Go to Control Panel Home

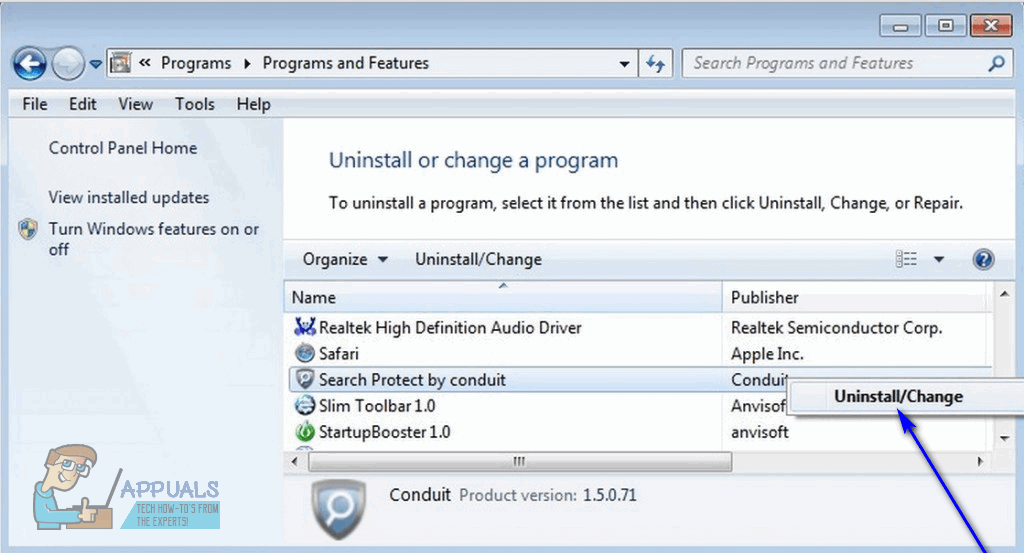(x=123, y=148)
